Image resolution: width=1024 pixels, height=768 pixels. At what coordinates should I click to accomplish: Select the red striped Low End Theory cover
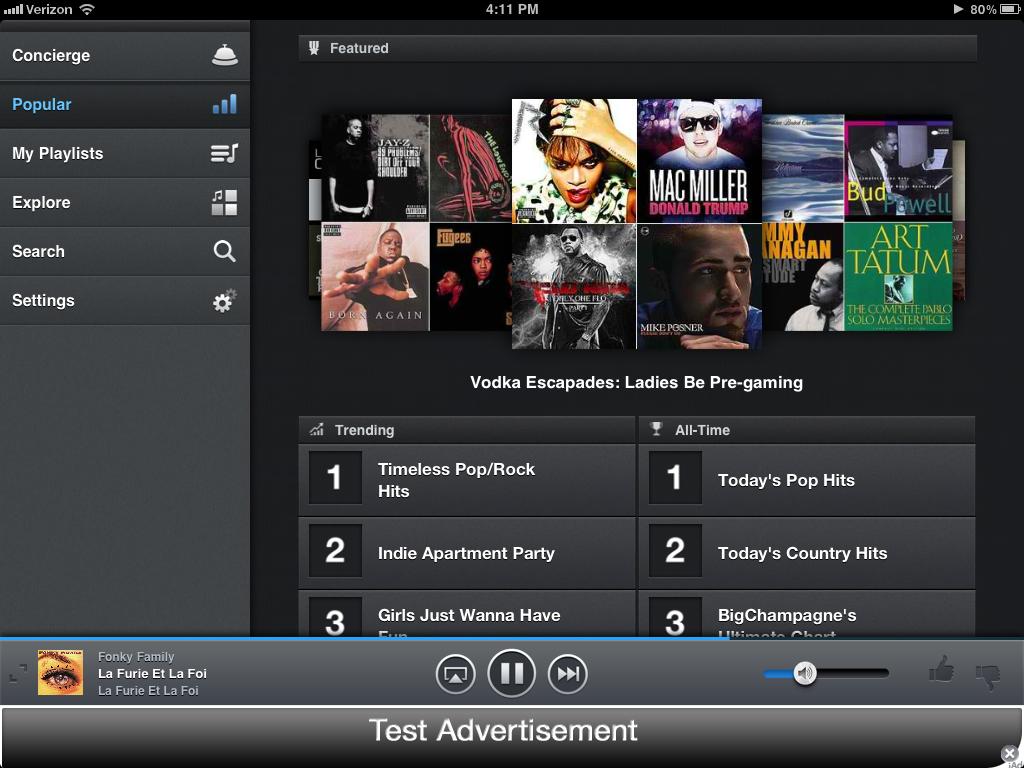471,168
